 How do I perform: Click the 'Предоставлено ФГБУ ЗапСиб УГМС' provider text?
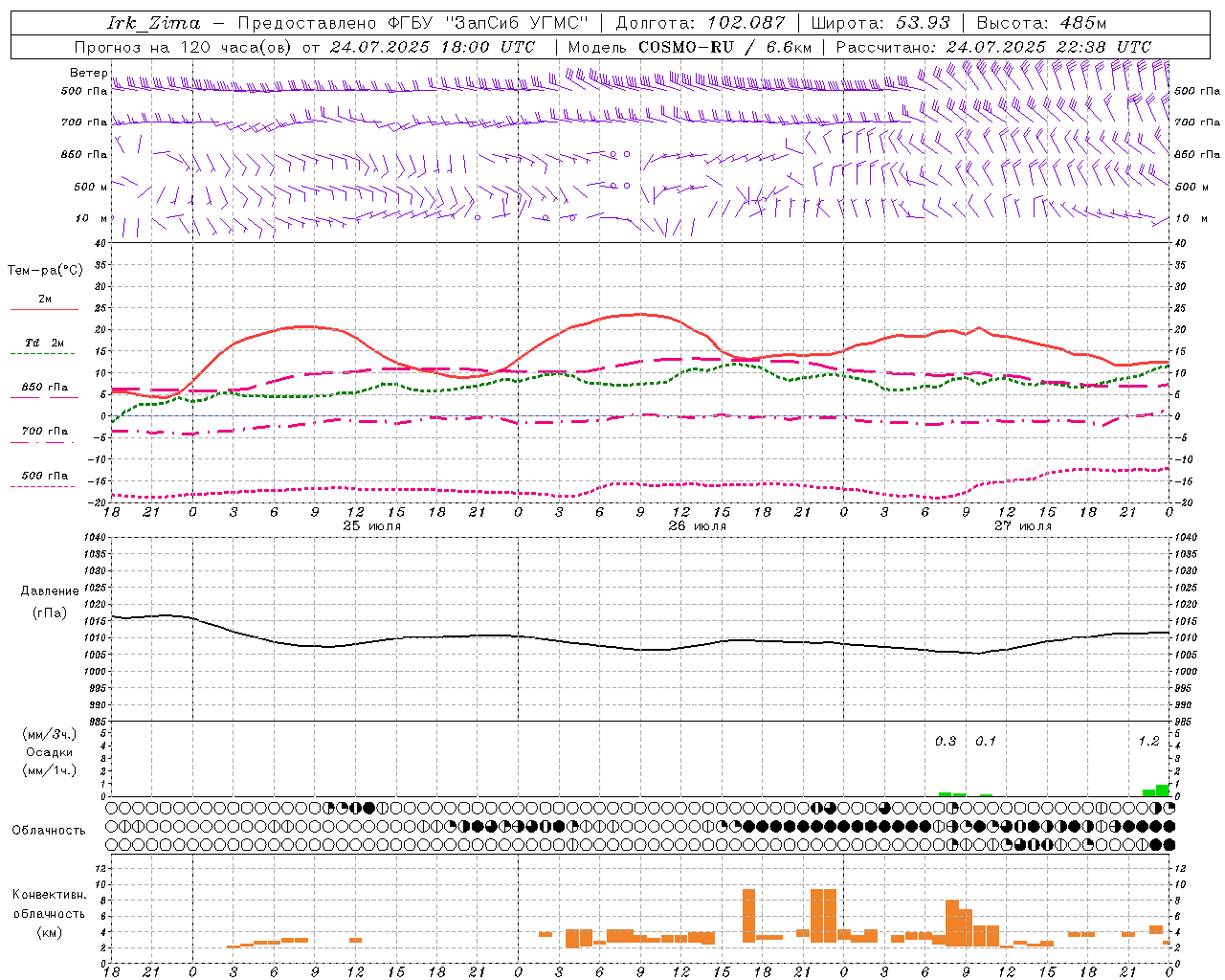coord(412,23)
